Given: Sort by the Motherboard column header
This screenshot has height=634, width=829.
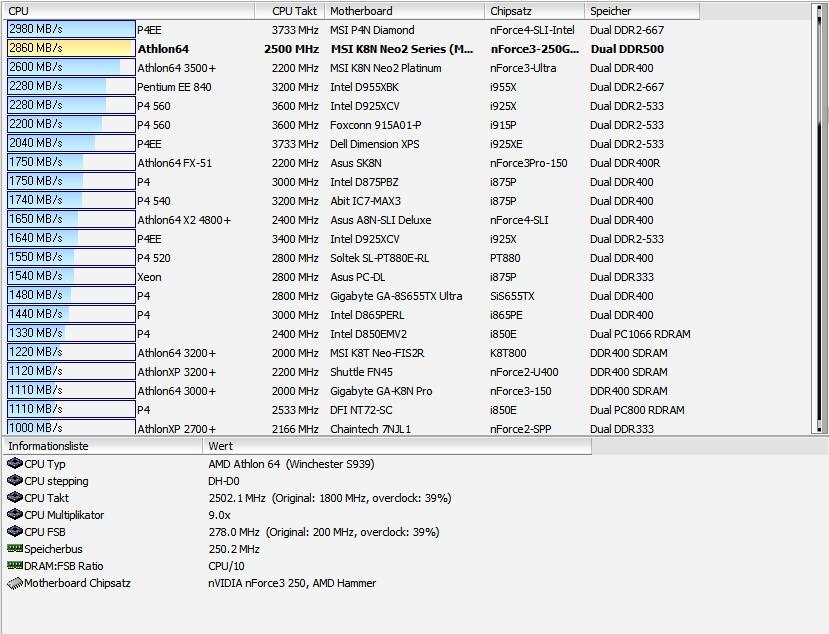Looking at the screenshot, I should tap(361, 11).
